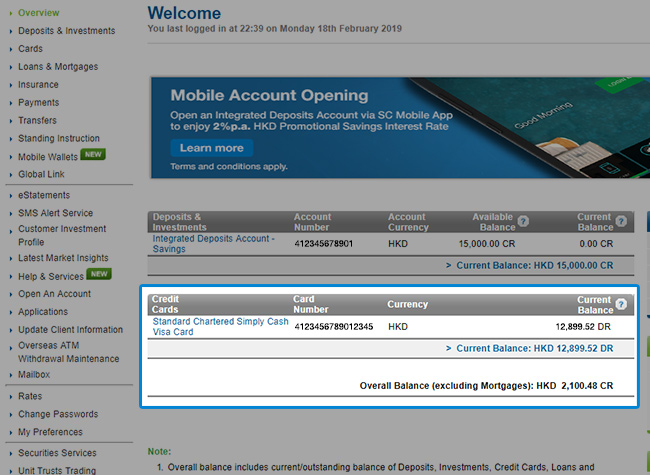The image size is (650, 475).
Task: Click the Learn more banner button
Action: [211, 148]
